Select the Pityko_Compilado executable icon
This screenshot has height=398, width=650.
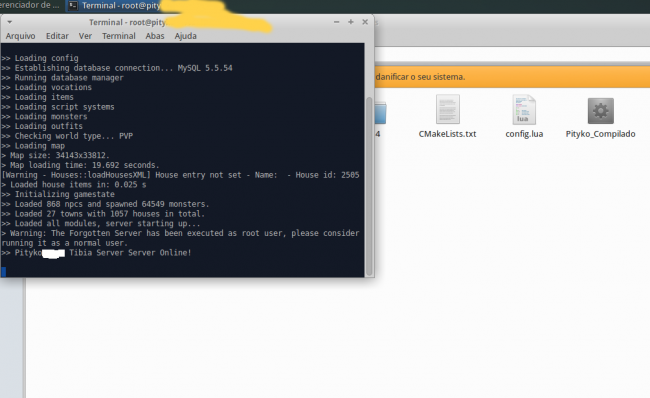(600, 111)
